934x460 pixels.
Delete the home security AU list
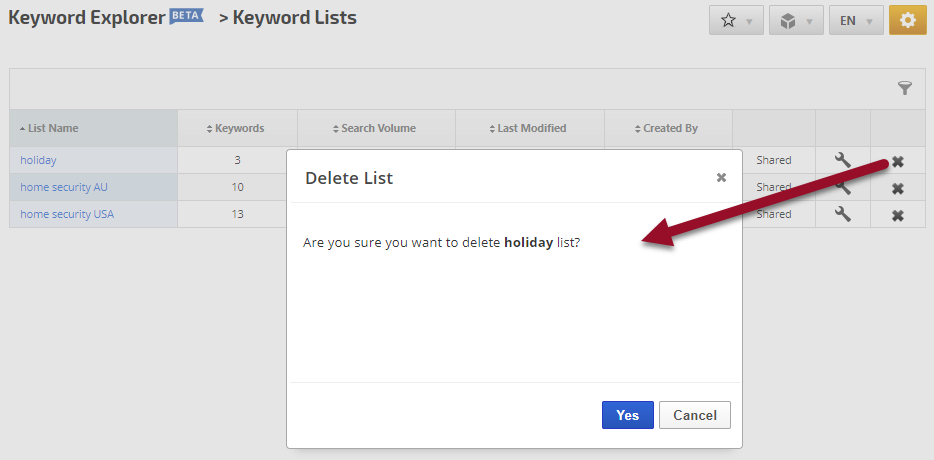pos(898,188)
